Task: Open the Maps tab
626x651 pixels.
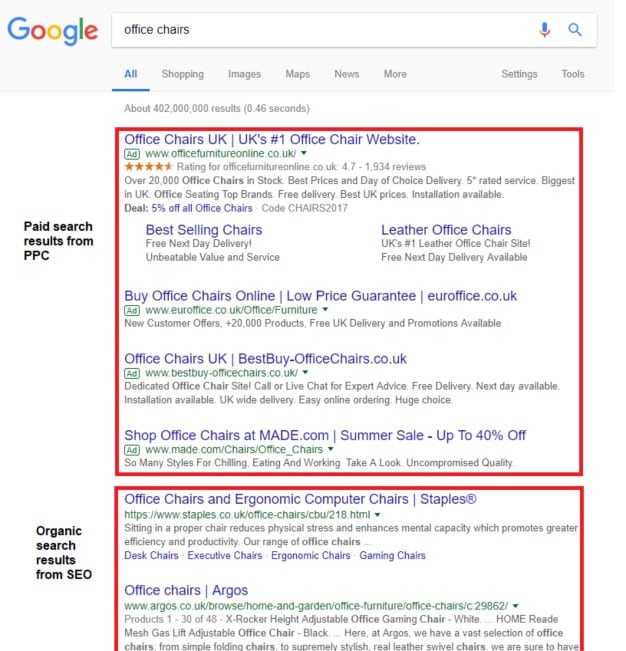Action: click(x=298, y=74)
